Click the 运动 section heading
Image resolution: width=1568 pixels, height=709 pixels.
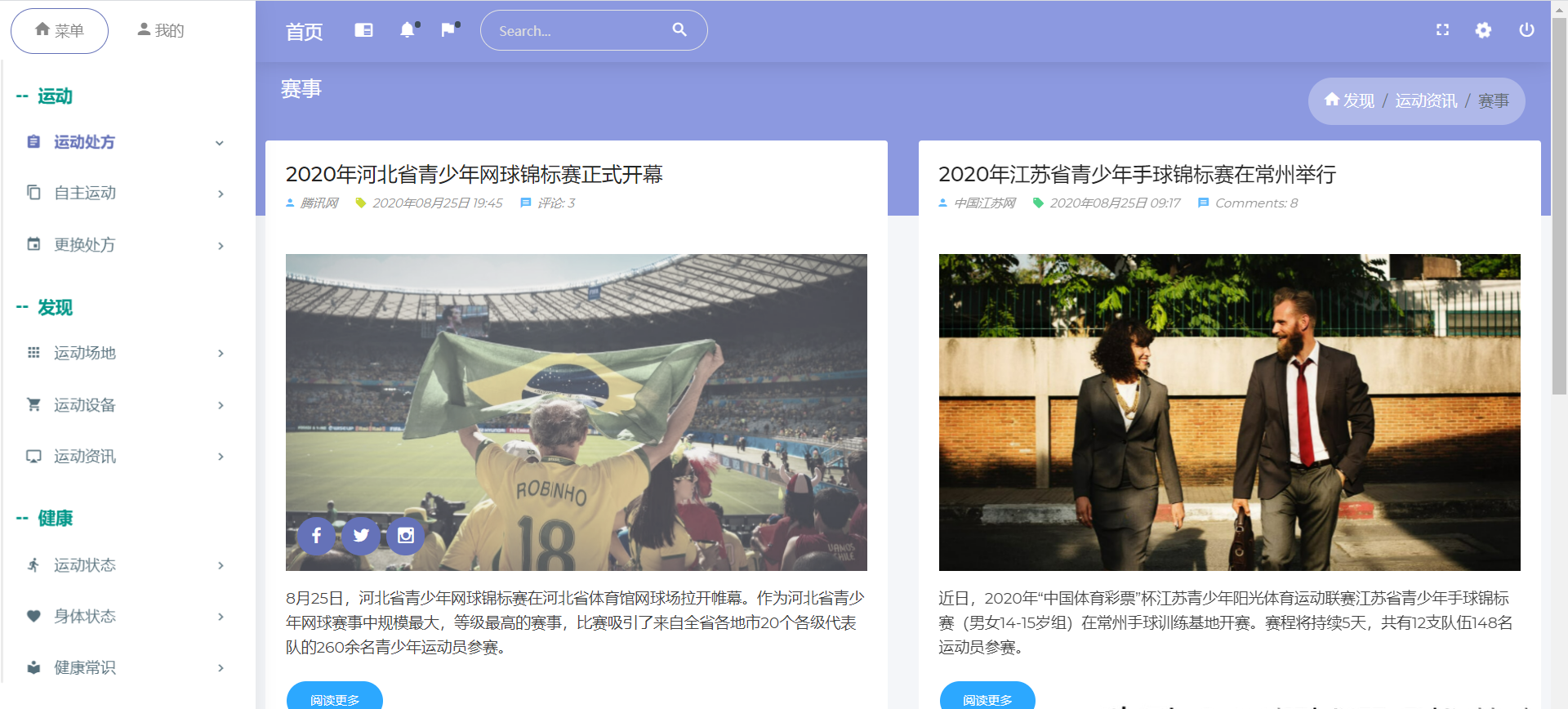coord(56,96)
